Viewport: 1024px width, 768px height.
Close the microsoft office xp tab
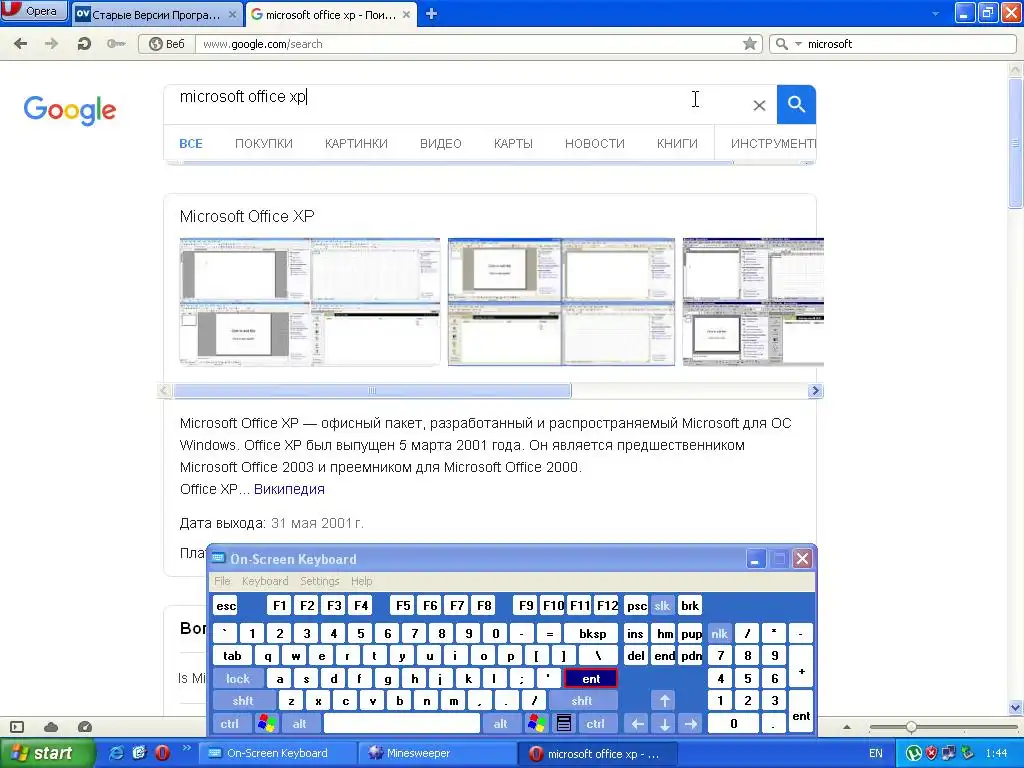[406, 14]
